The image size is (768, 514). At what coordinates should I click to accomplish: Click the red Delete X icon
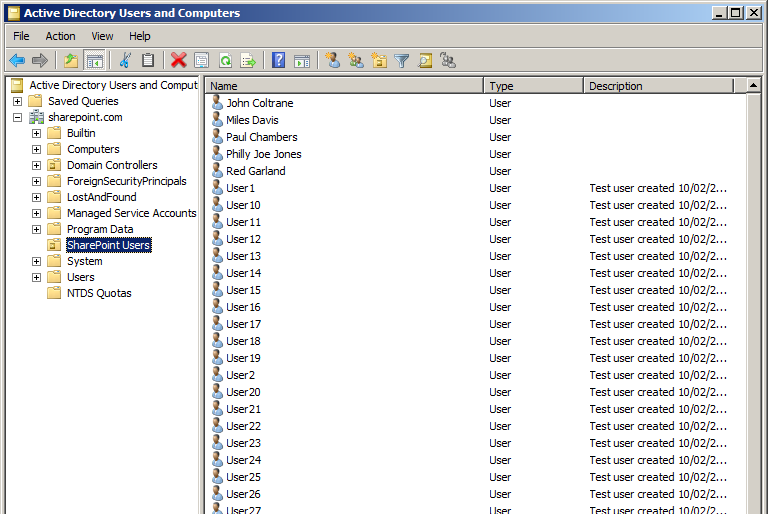tap(179, 60)
